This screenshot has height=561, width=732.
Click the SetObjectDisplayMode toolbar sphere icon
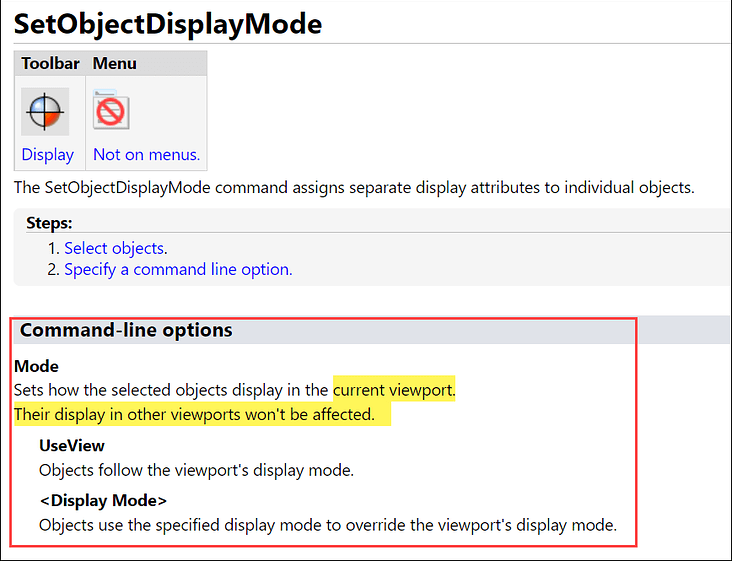coord(45,112)
